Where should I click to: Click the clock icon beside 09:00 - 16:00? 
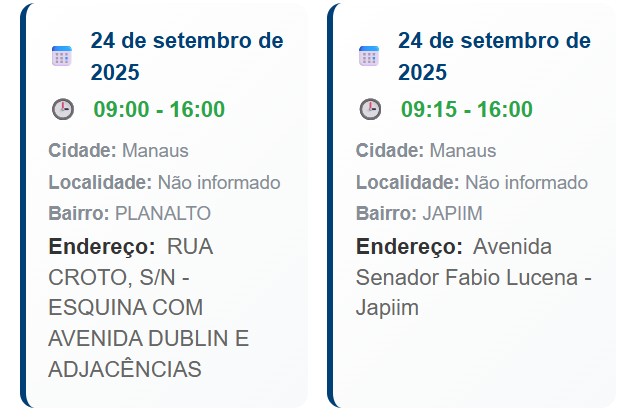pyautogui.click(x=62, y=109)
